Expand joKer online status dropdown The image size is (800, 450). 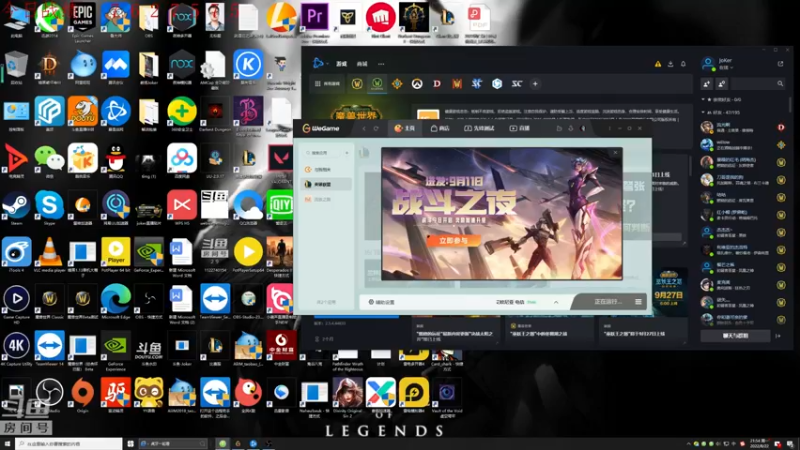pos(727,67)
